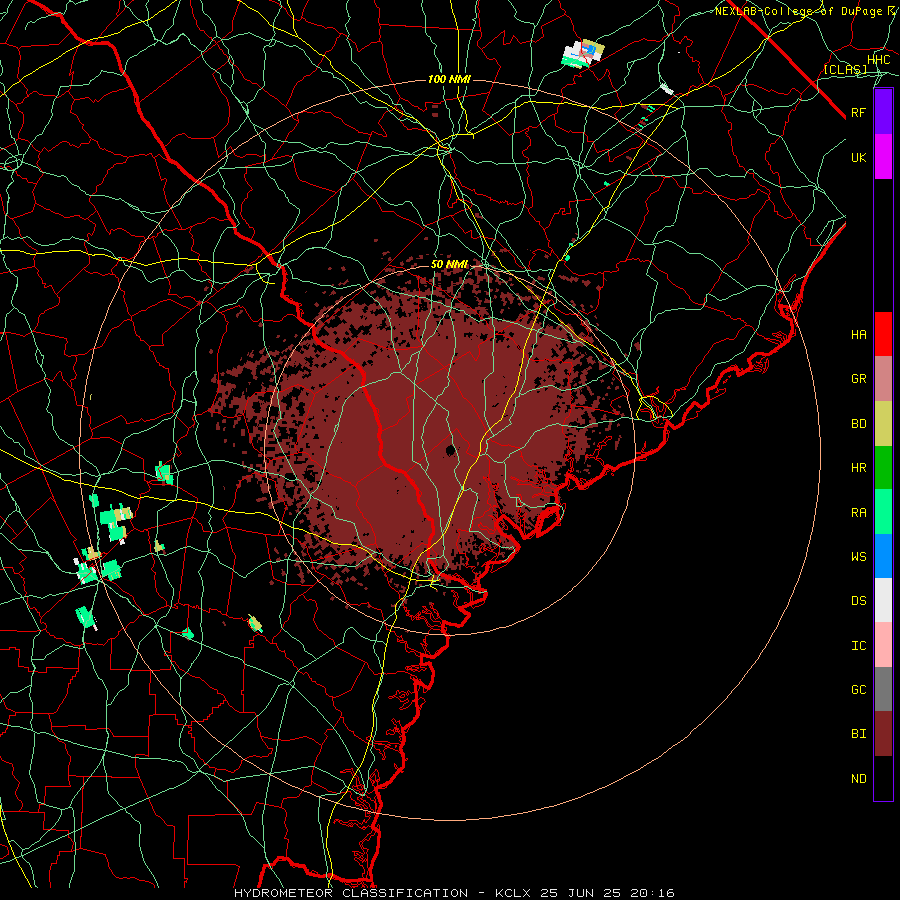
Task: Click the '50 NMI' range ring label
Action: point(449,264)
